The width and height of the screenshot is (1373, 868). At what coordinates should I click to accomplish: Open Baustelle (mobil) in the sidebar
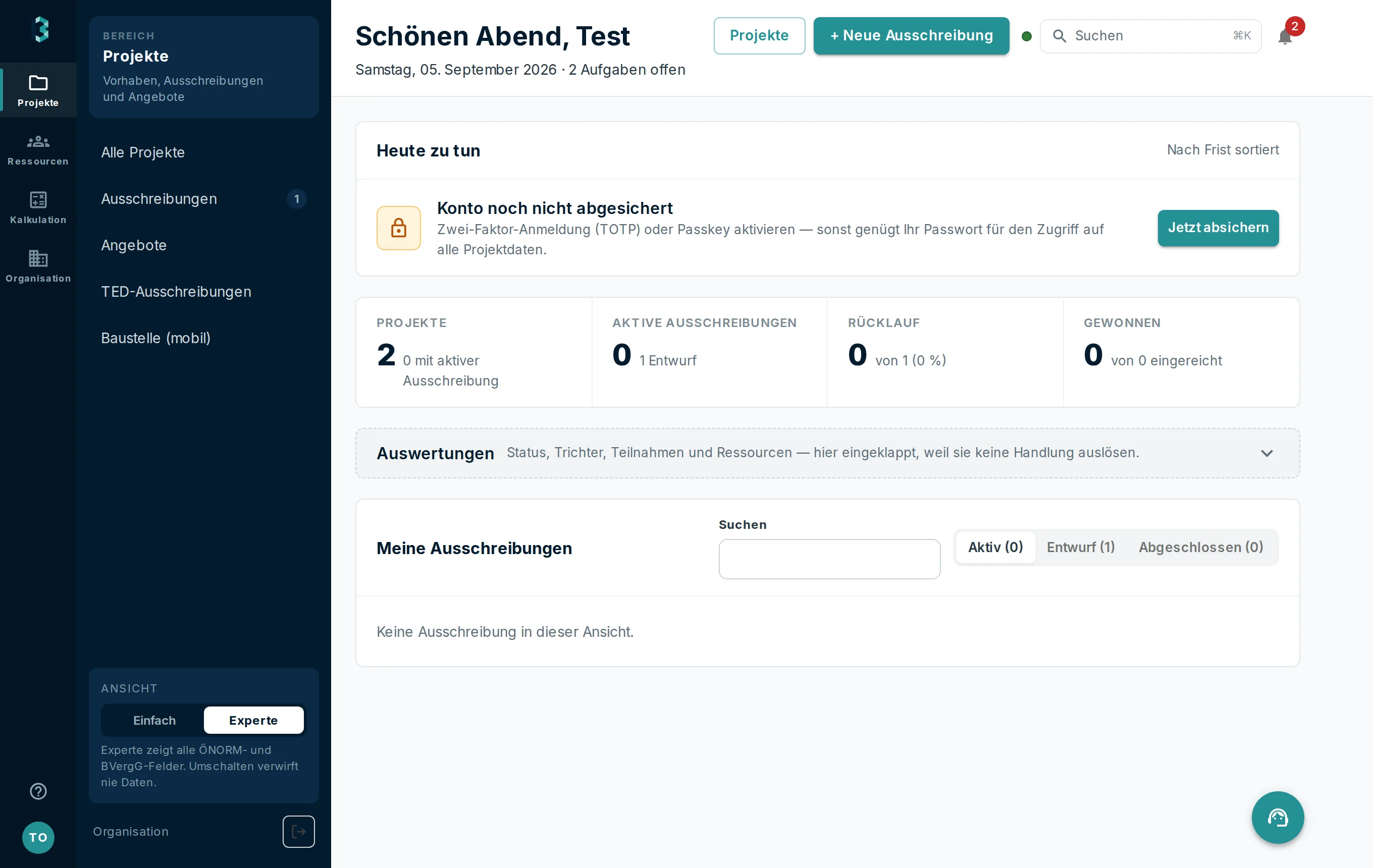click(203, 338)
